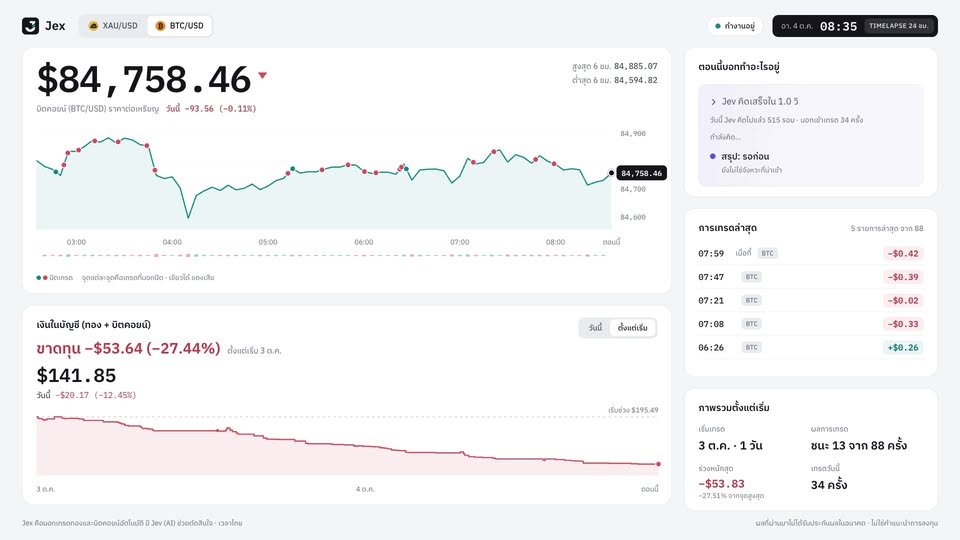Click the ขาดทุน -$53.64 (-27.44%) loss figure
Viewport: 960px width, 540px height.
128,348
